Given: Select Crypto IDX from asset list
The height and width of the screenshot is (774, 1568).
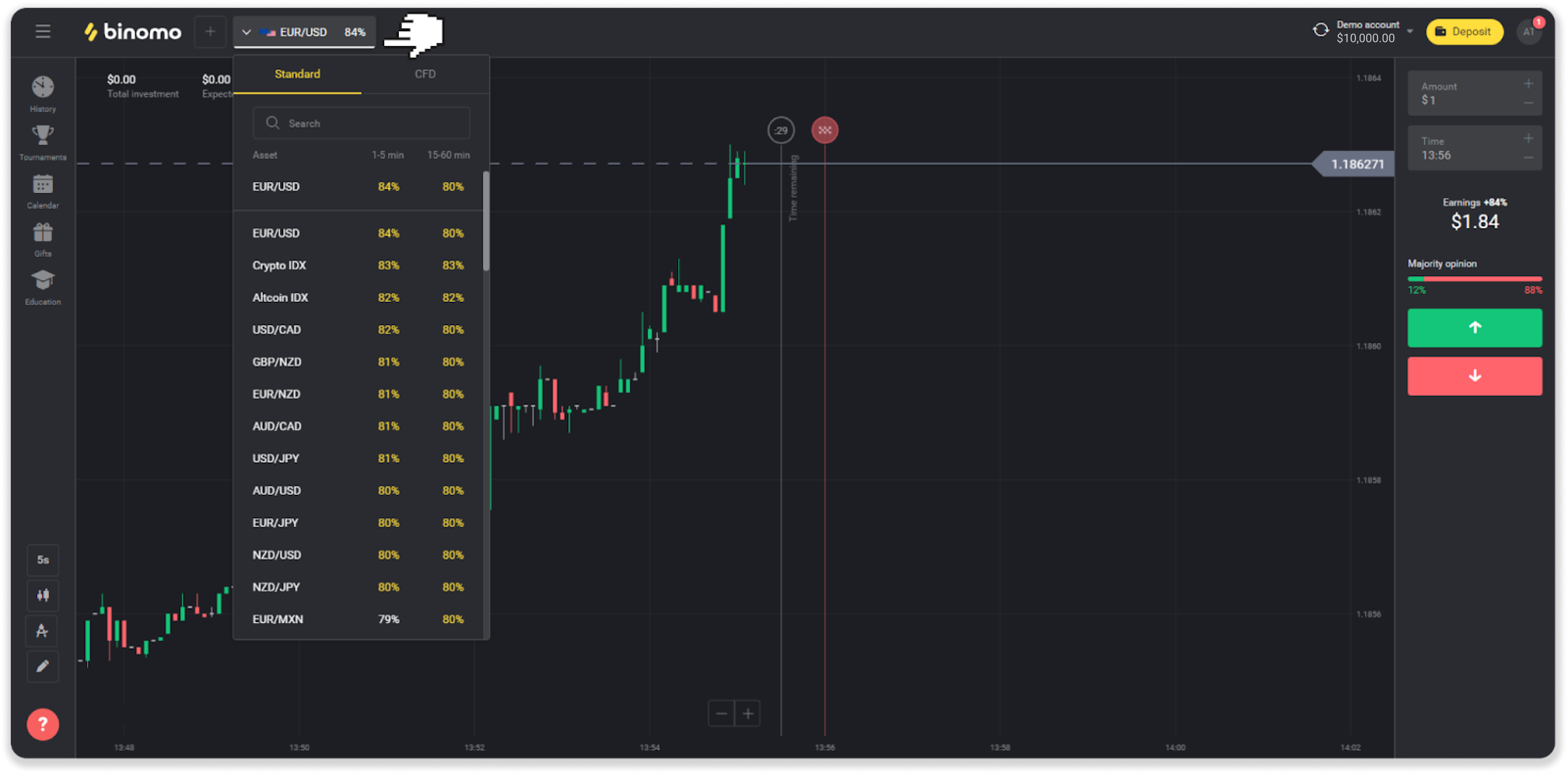Looking at the screenshot, I should pos(279,265).
